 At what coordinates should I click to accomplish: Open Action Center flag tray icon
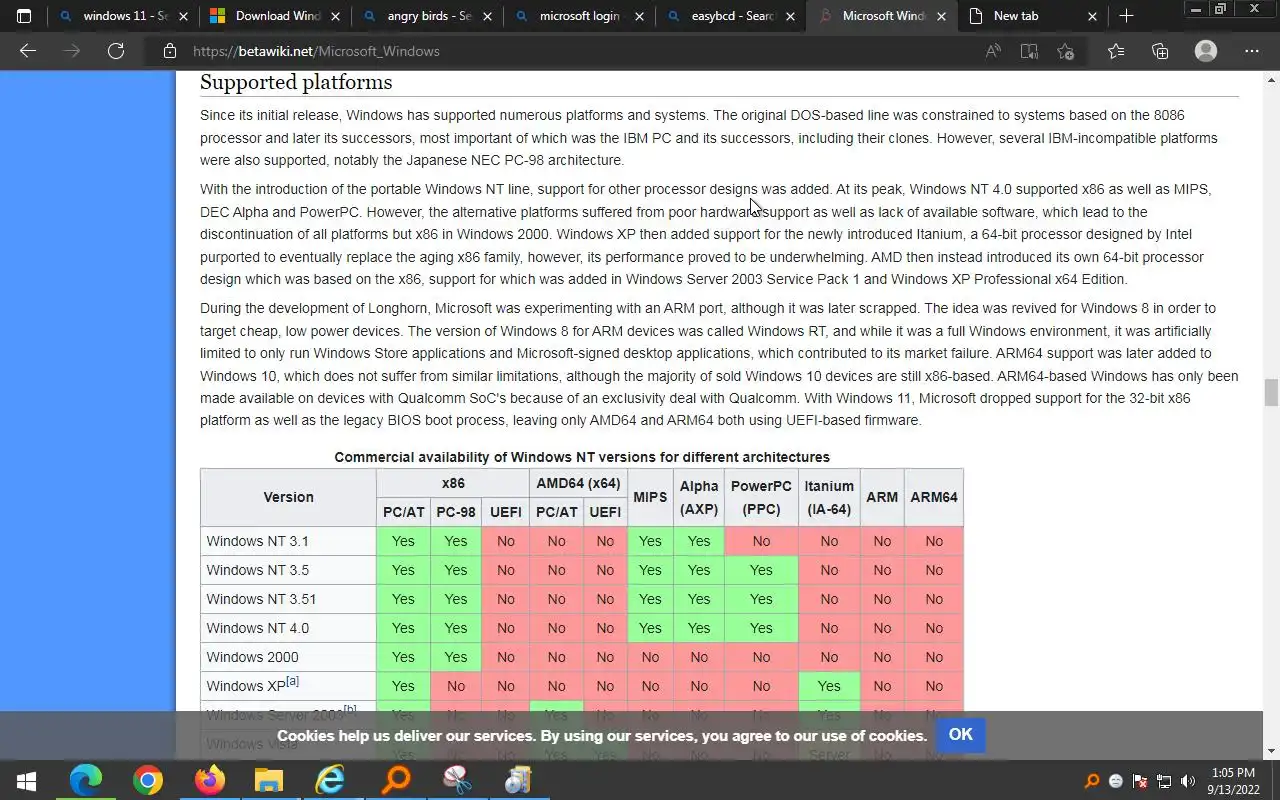[x=1140, y=781]
